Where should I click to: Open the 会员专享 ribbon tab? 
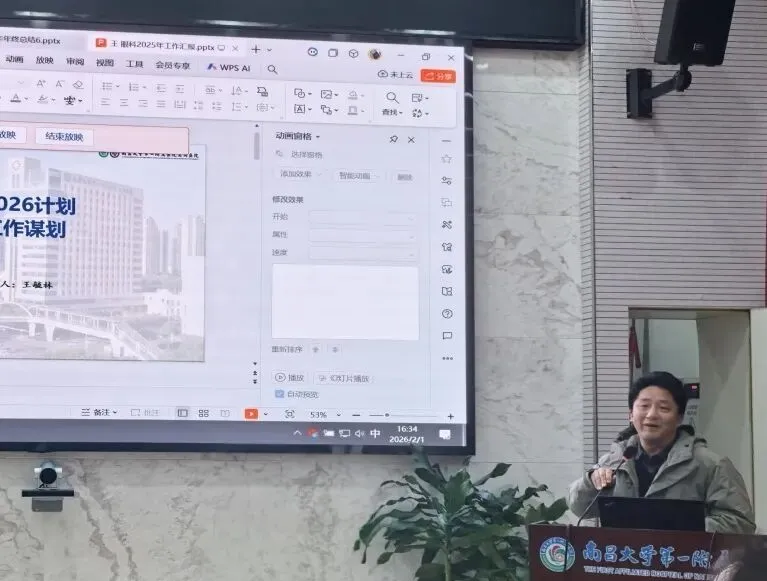173,65
